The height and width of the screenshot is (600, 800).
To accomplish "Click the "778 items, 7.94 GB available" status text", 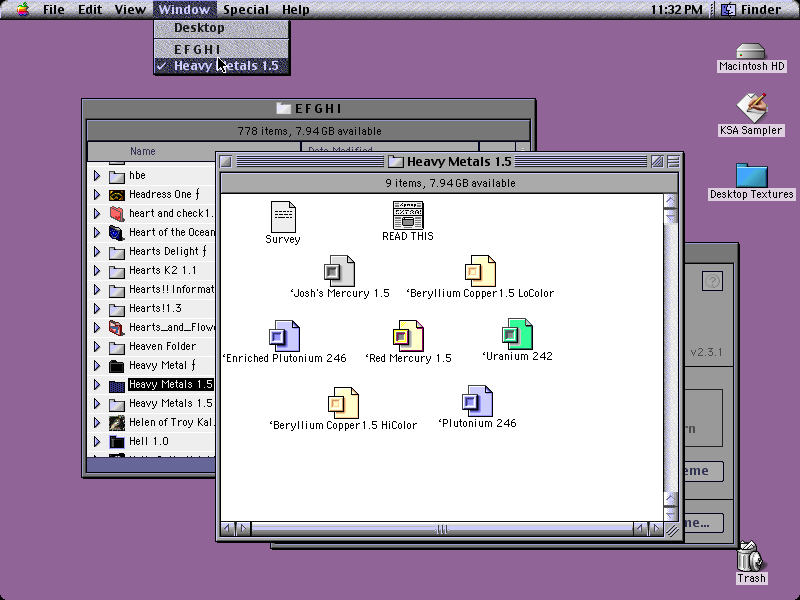I will pyautogui.click(x=309, y=131).
